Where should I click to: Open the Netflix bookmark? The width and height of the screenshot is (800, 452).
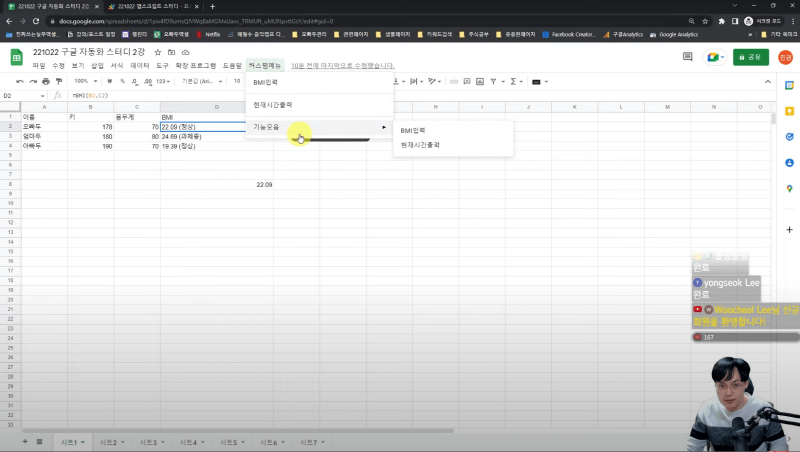[208, 35]
